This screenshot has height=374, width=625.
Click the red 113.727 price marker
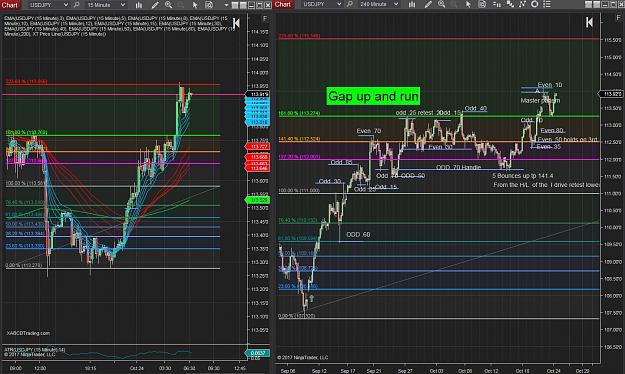(258, 147)
